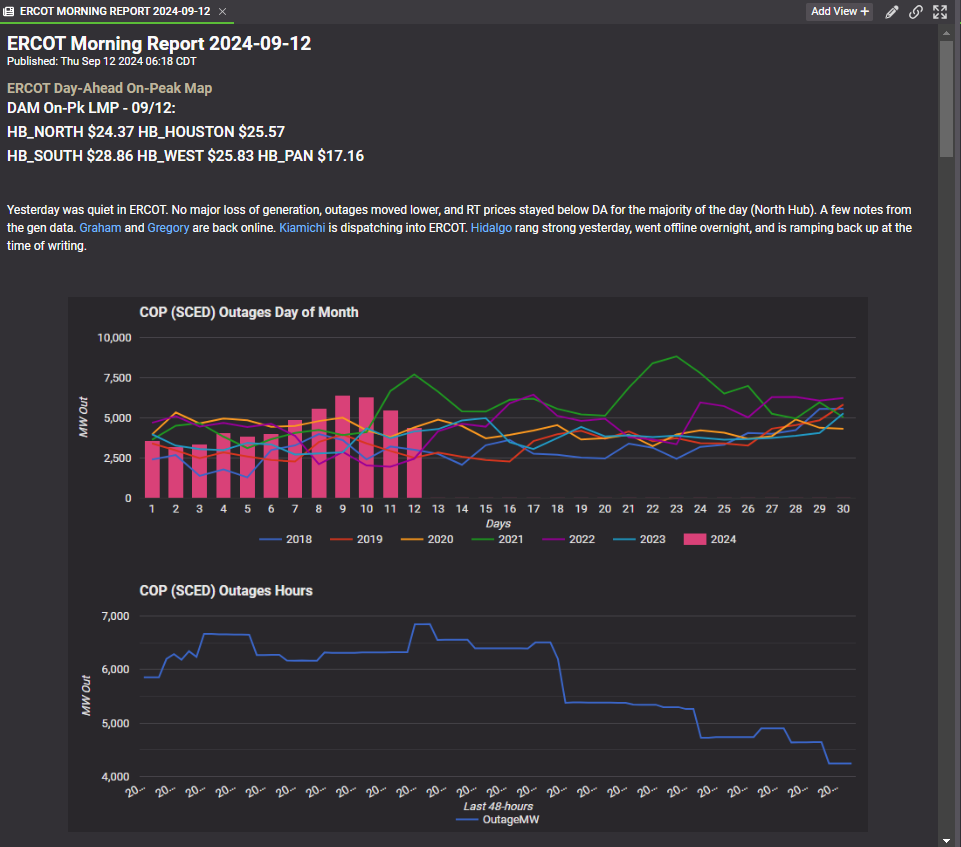The image size is (961, 847).
Task: Copy report link via chain icon
Action: coord(916,12)
